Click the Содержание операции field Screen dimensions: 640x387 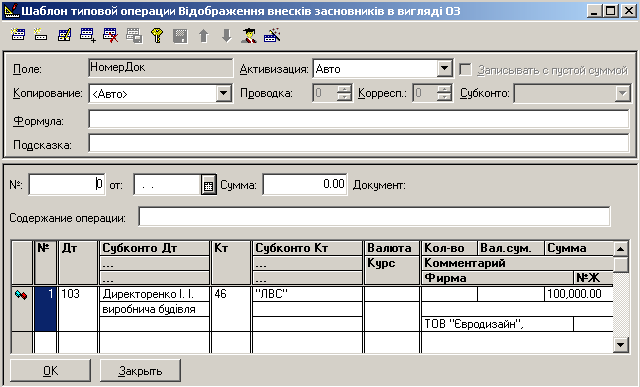(x=374, y=216)
